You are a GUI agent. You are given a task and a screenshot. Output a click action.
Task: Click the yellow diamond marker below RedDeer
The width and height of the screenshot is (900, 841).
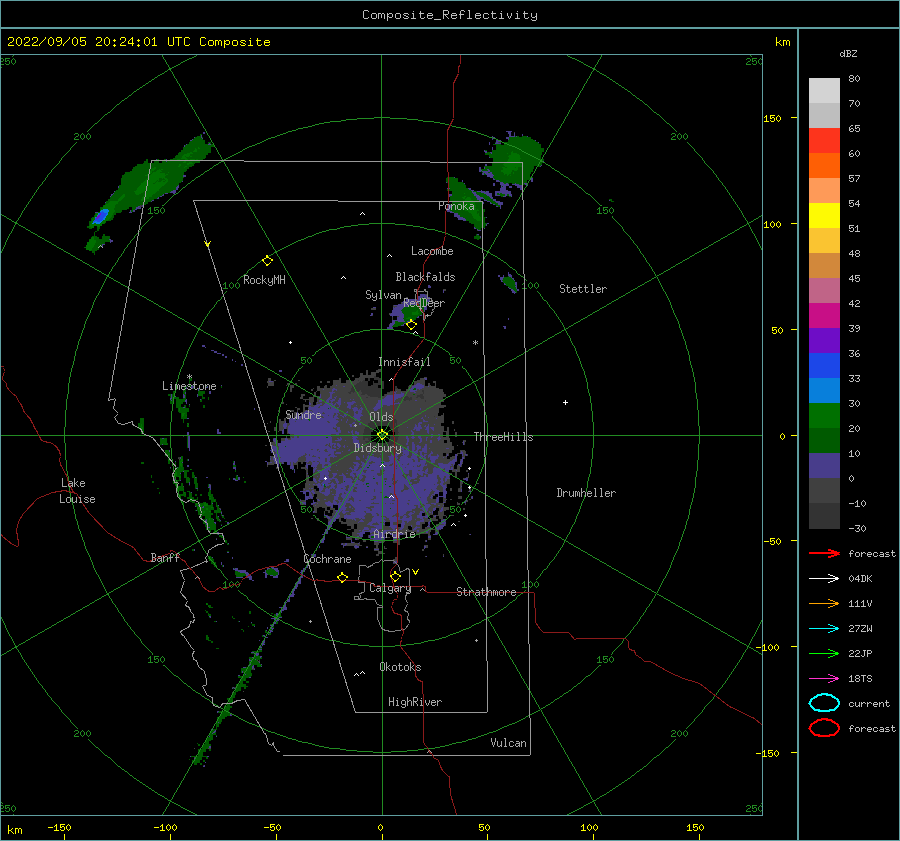click(412, 325)
